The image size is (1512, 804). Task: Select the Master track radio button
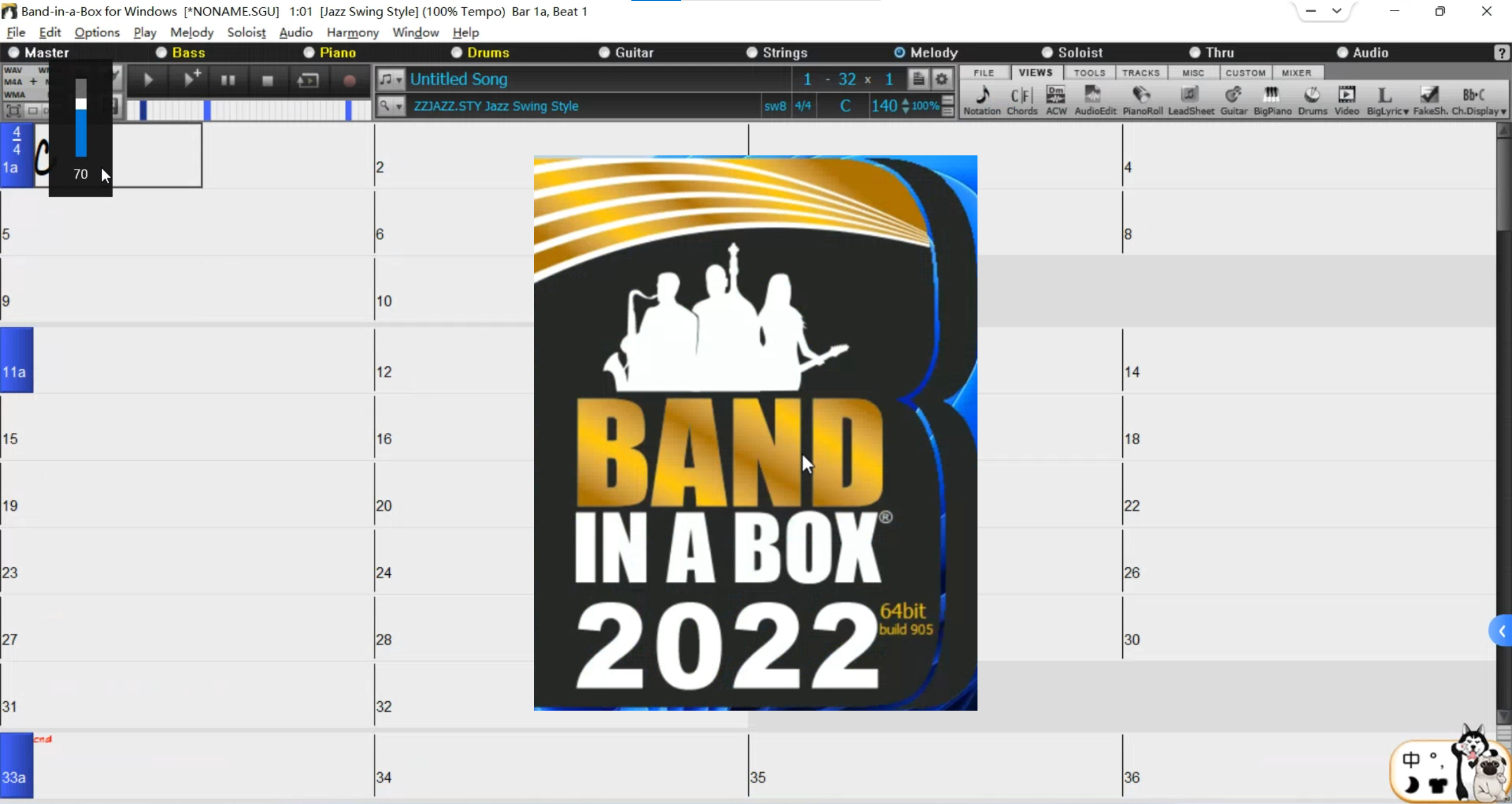click(x=13, y=53)
